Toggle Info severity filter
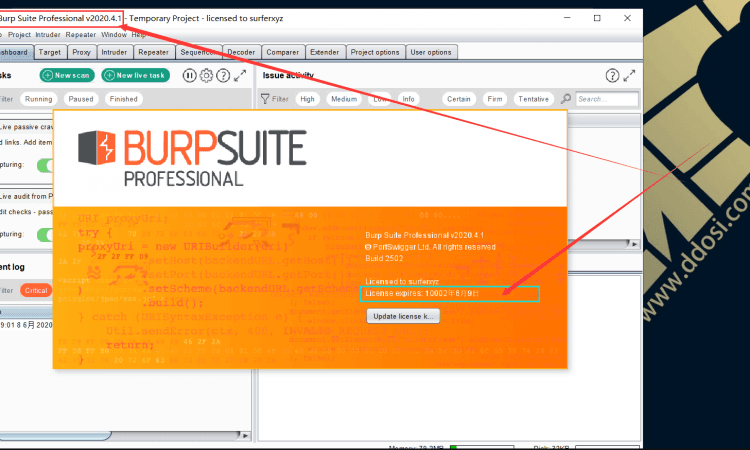Viewport: 750px width, 450px height. (408, 99)
